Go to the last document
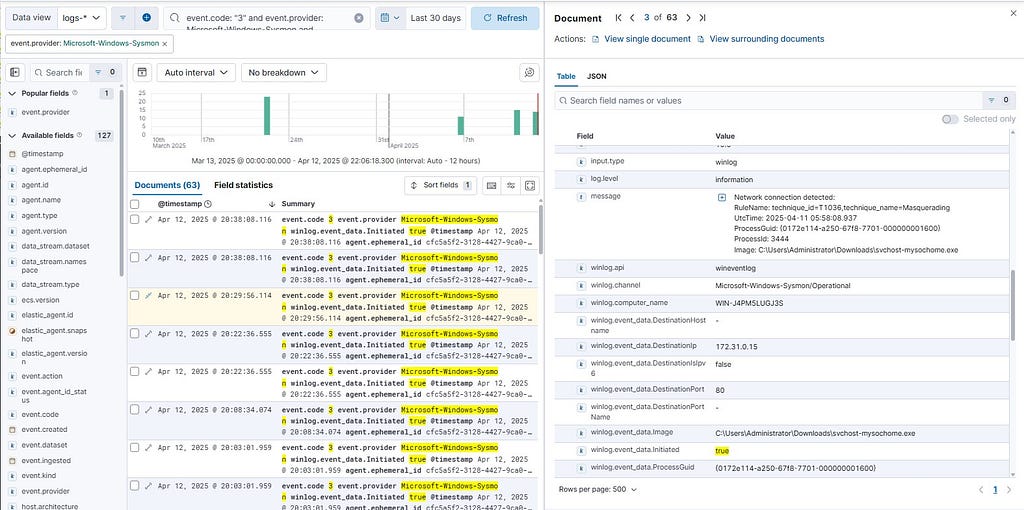 click(702, 18)
